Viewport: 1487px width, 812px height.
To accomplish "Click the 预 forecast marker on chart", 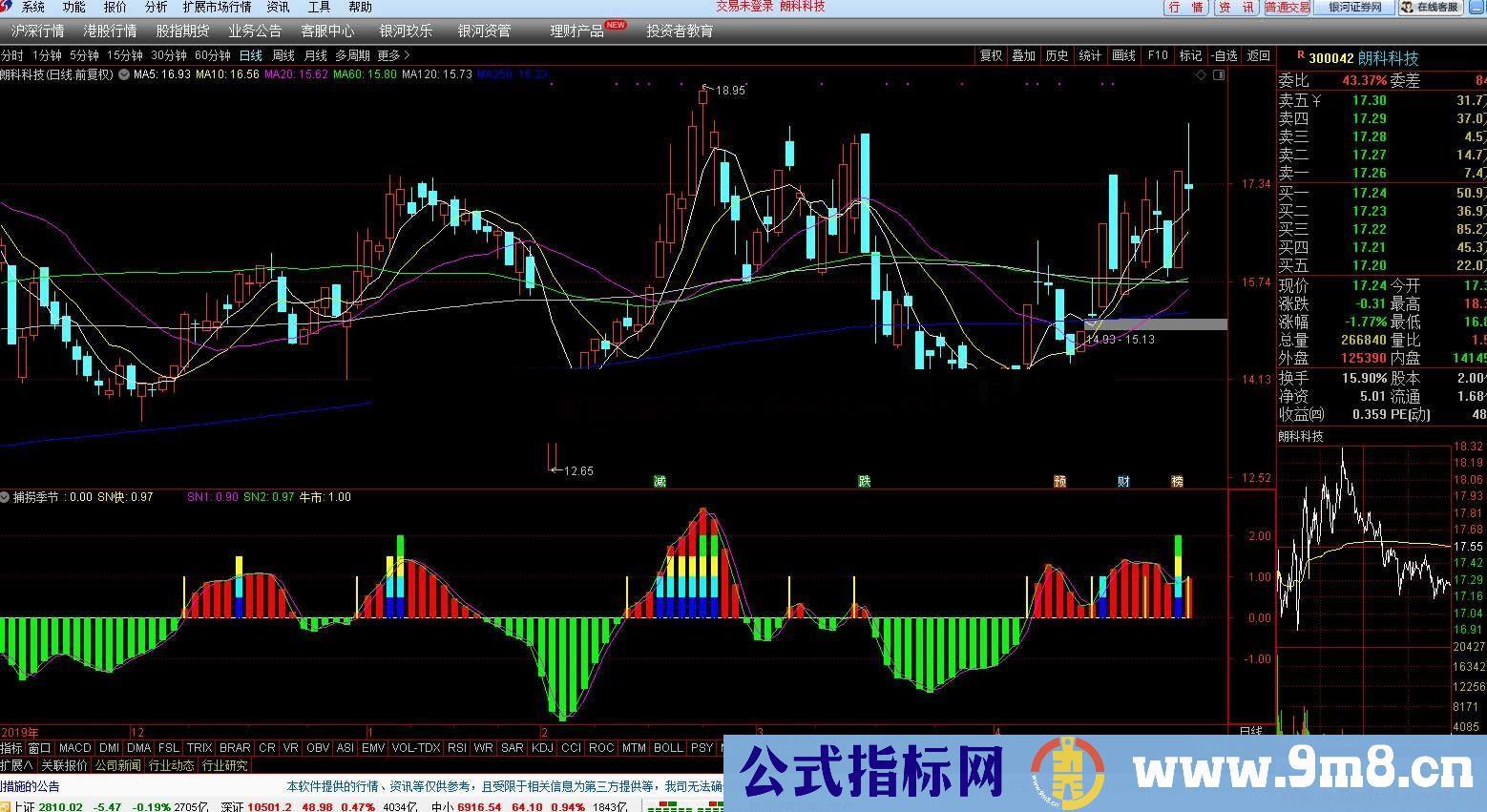I will coord(1060,481).
